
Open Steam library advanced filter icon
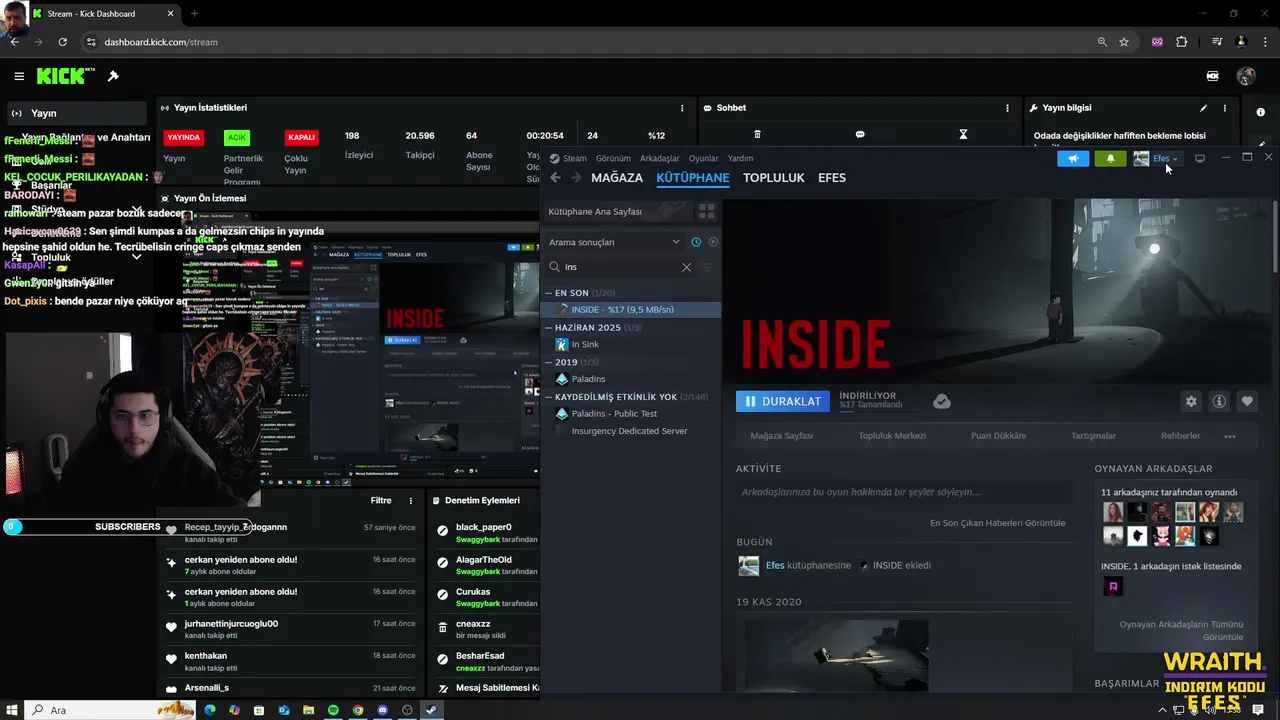[x=706, y=267]
